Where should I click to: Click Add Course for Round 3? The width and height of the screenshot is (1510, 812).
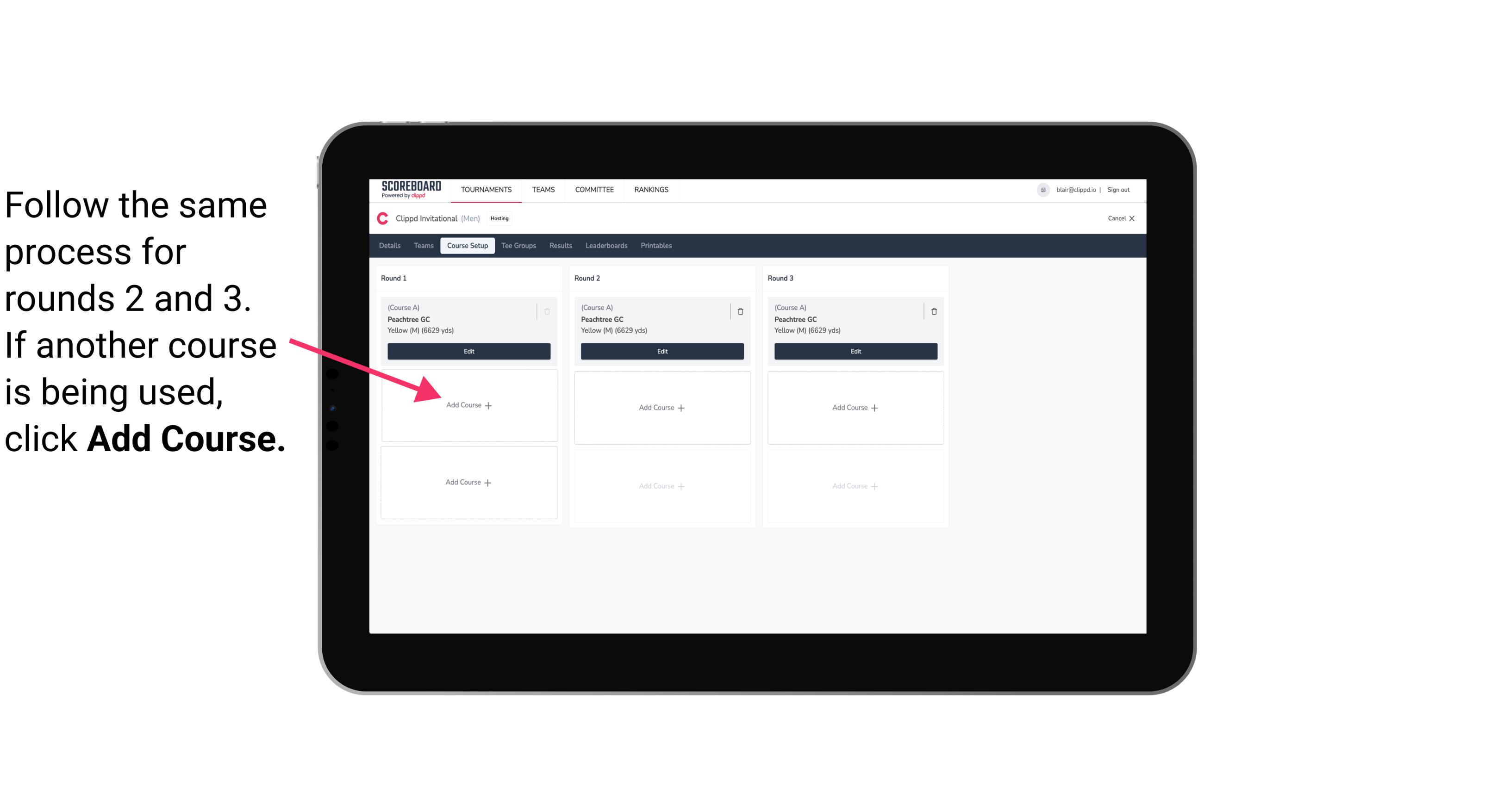(854, 407)
